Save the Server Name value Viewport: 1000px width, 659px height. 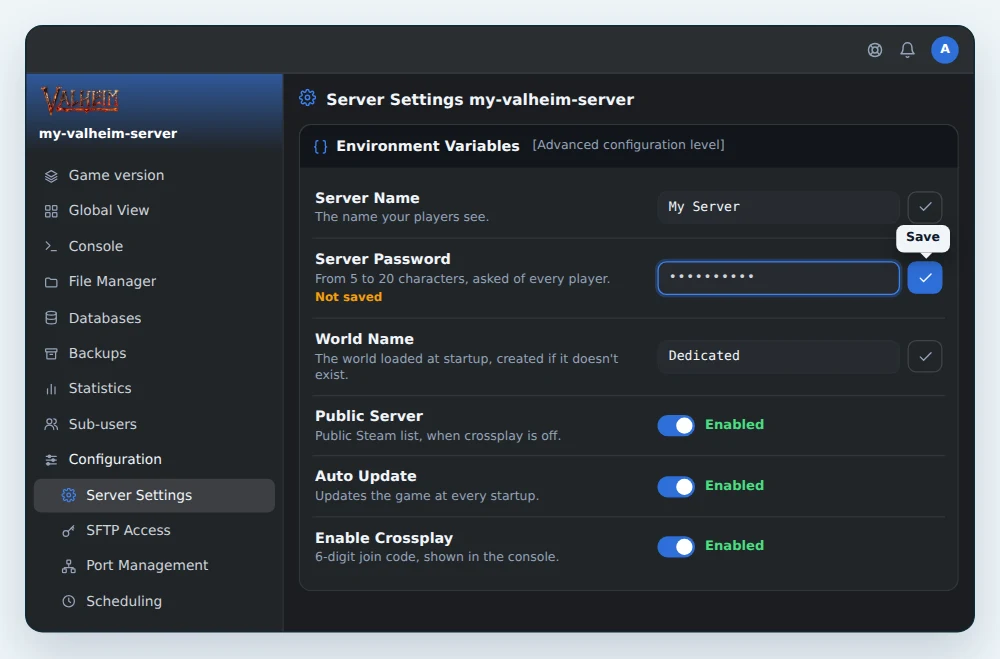coord(925,207)
